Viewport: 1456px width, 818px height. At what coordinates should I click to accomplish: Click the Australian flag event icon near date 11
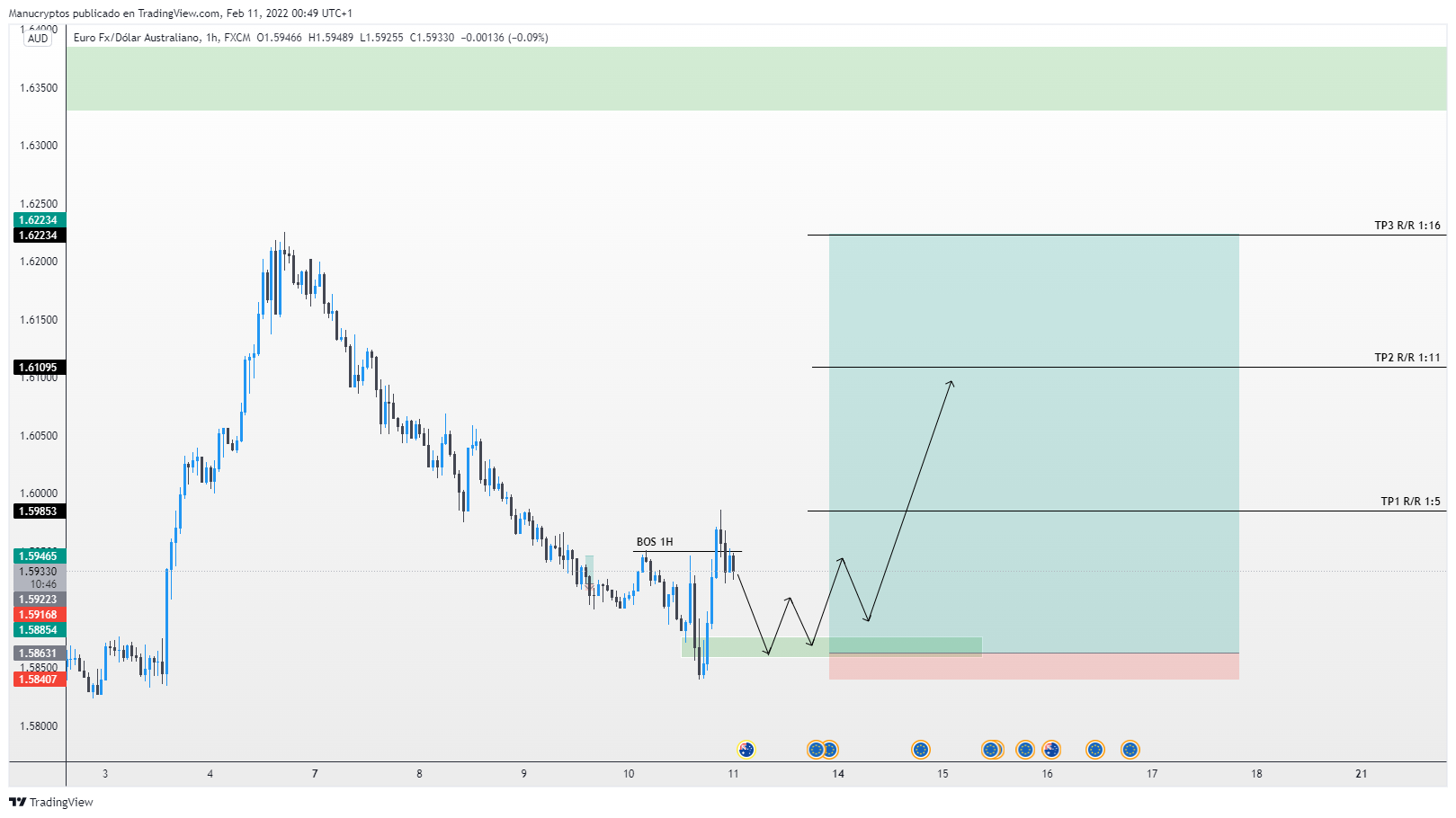(x=746, y=749)
